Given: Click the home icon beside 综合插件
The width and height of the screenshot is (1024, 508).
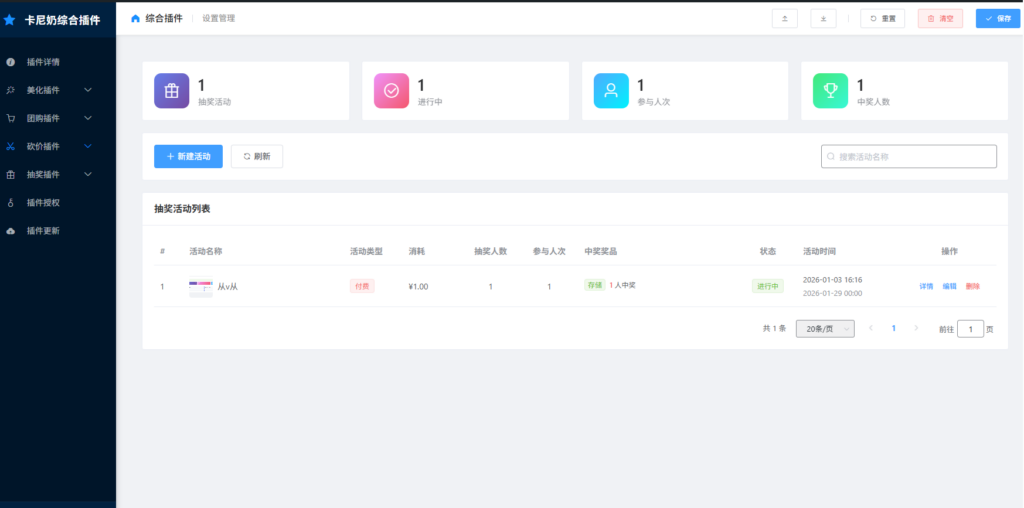Looking at the screenshot, I should (x=135, y=18).
